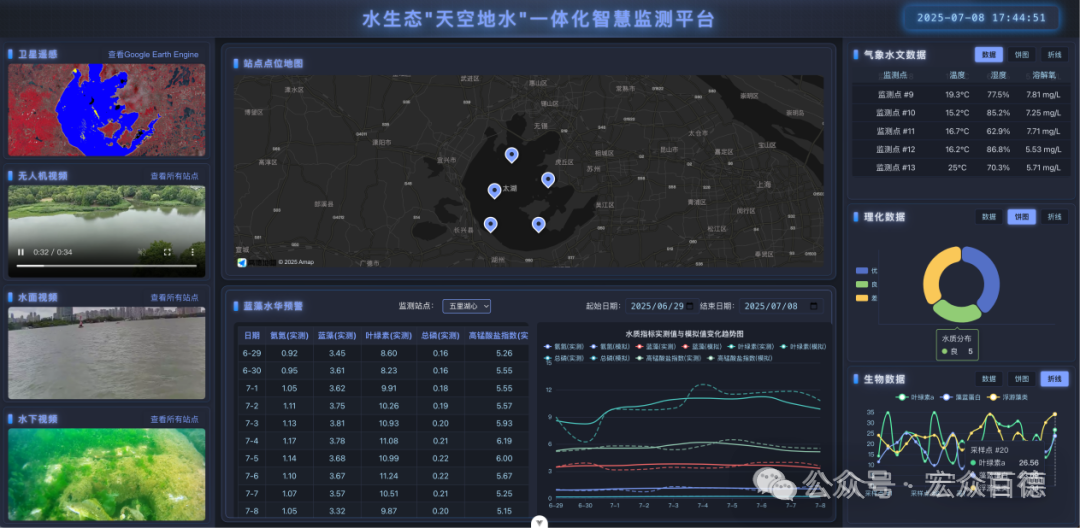Open the drone video more-options menu
The height and width of the screenshot is (528, 1080).
pos(192,252)
